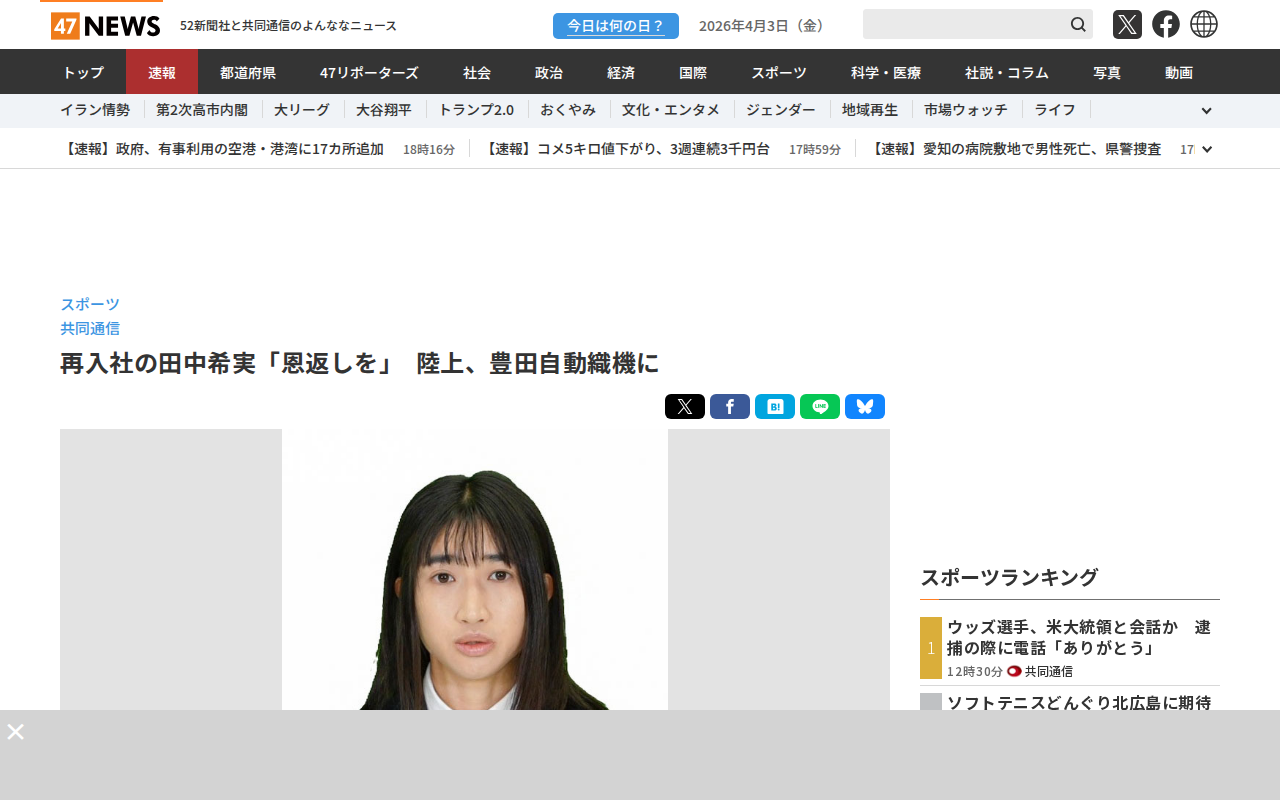This screenshot has height=800, width=1280.
Task: Open the globe language icon
Action: pos(1204,24)
